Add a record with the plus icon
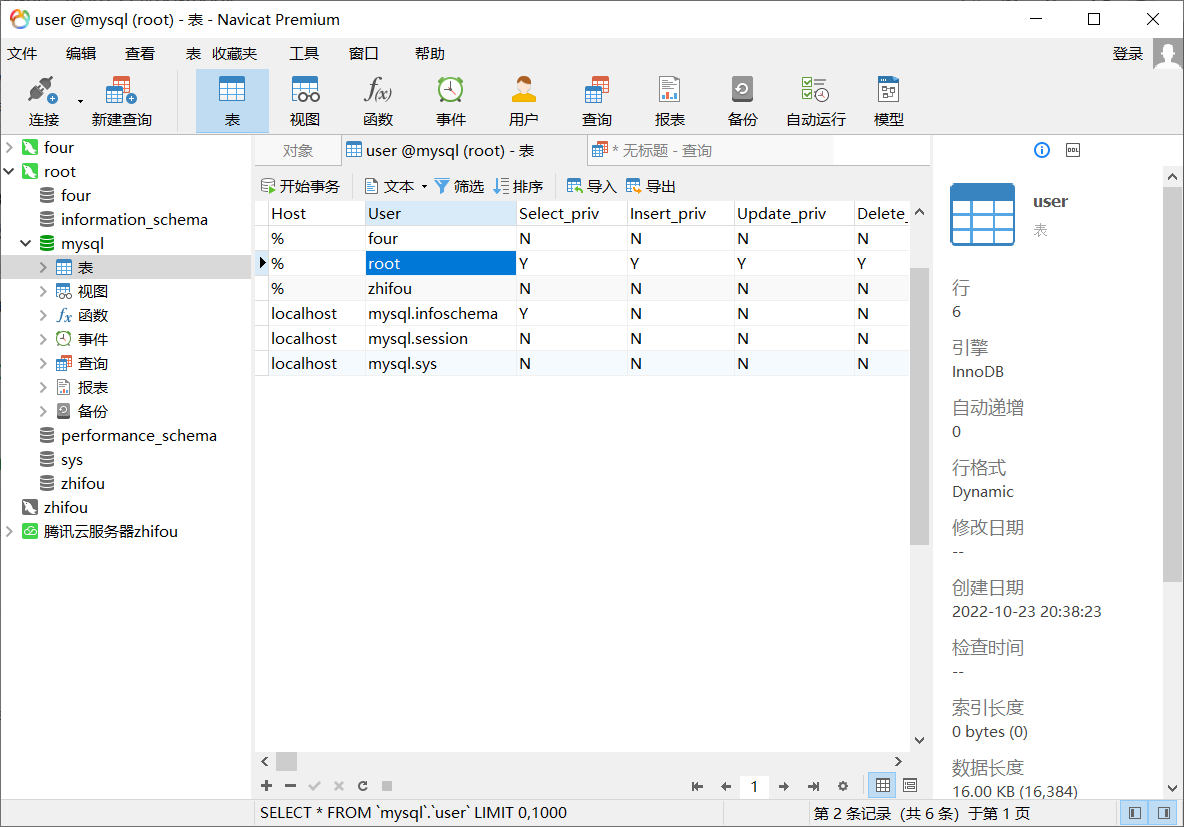Image resolution: width=1184 pixels, height=827 pixels. [x=267, y=786]
